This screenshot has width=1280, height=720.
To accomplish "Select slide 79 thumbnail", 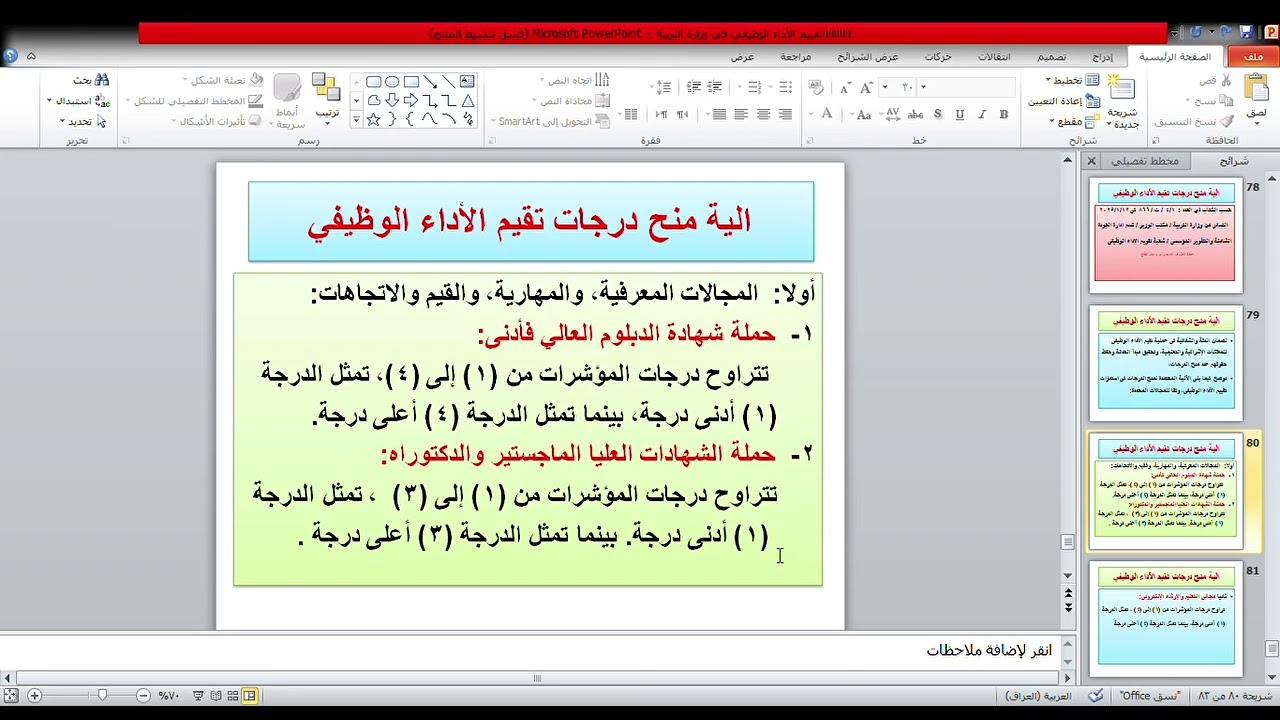I will tap(1165, 361).
